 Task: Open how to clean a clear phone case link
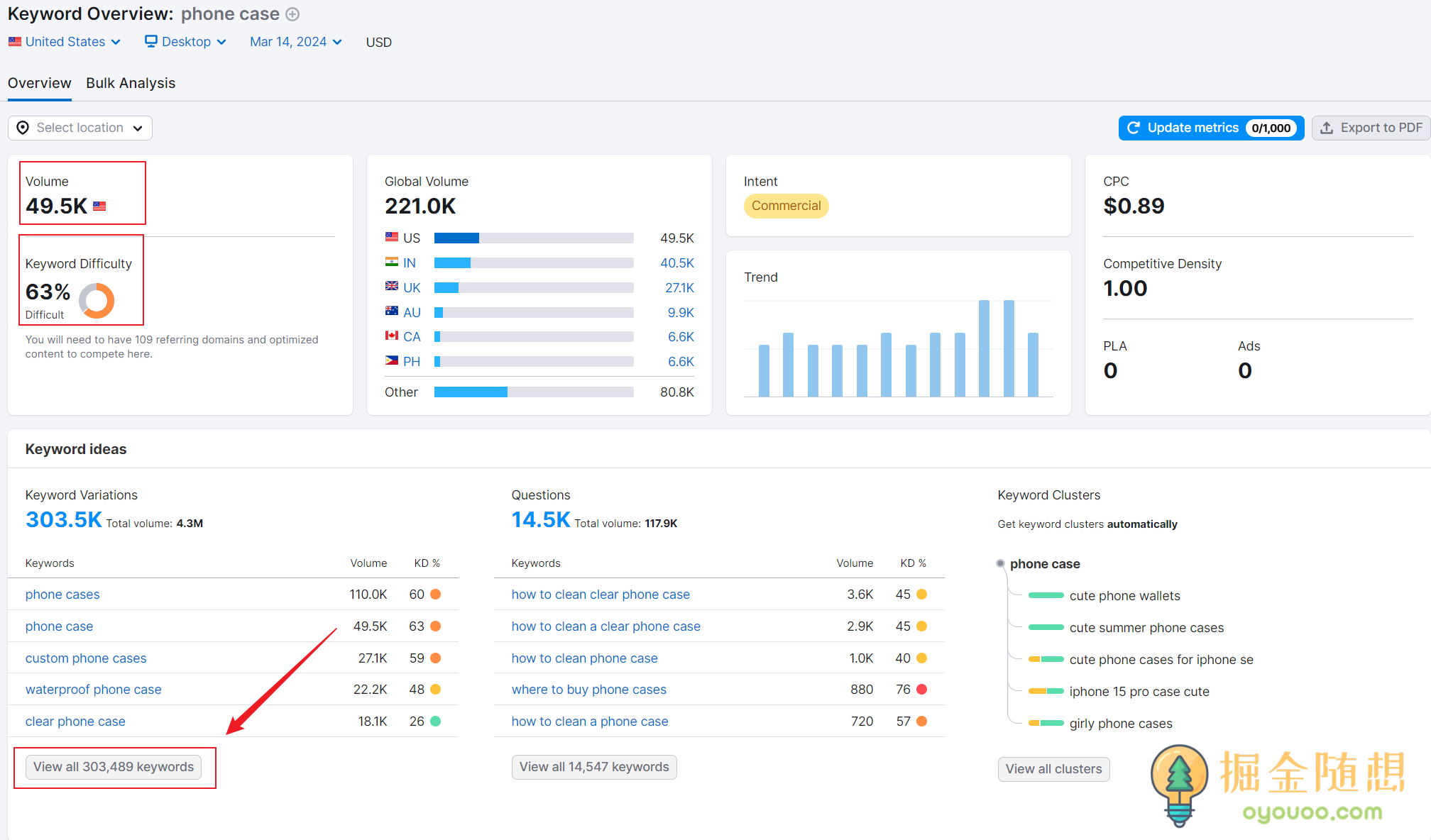[x=606, y=626]
